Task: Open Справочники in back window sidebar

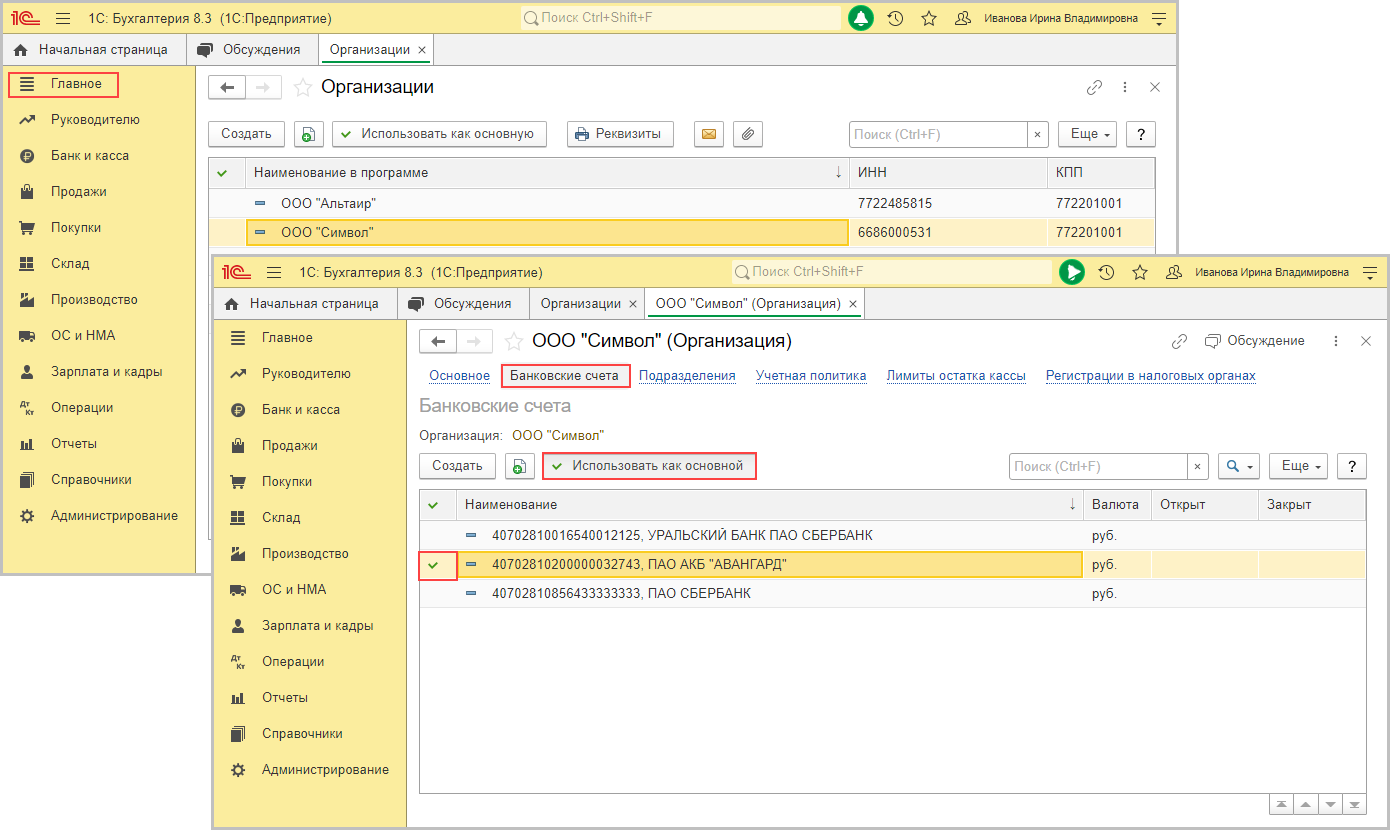Action: (91, 480)
